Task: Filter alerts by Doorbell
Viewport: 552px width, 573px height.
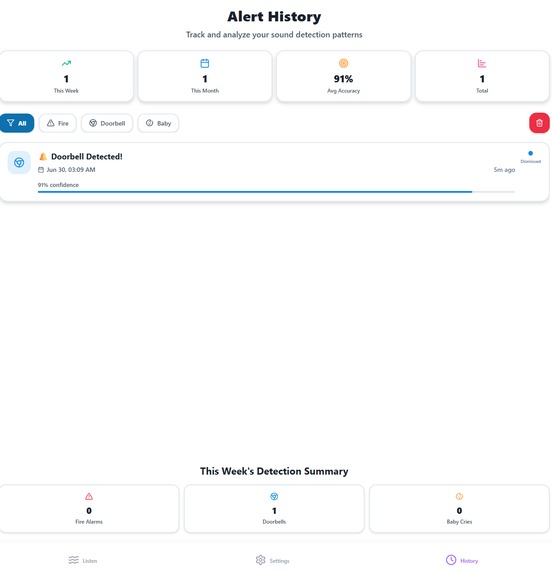Action: (107, 123)
